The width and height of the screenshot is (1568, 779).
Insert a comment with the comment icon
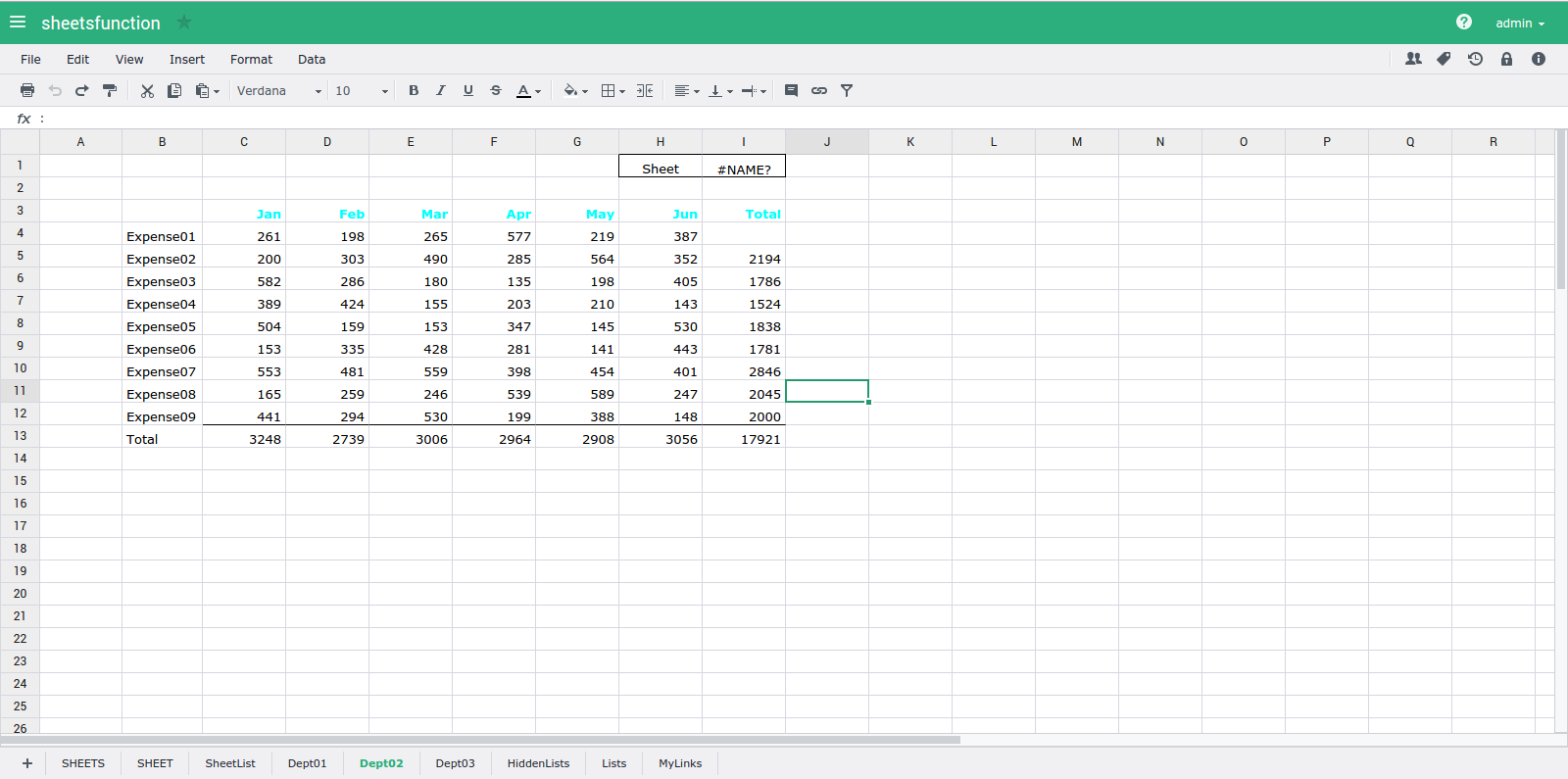[x=791, y=90]
